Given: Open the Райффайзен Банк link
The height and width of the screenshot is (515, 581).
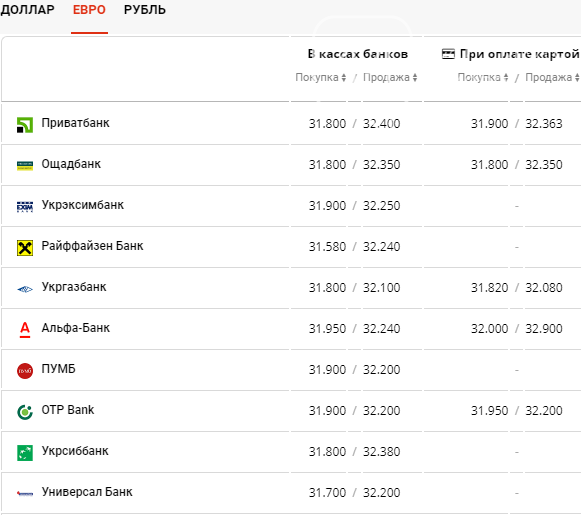Looking at the screenshot, I should click(x=92, y=246).
